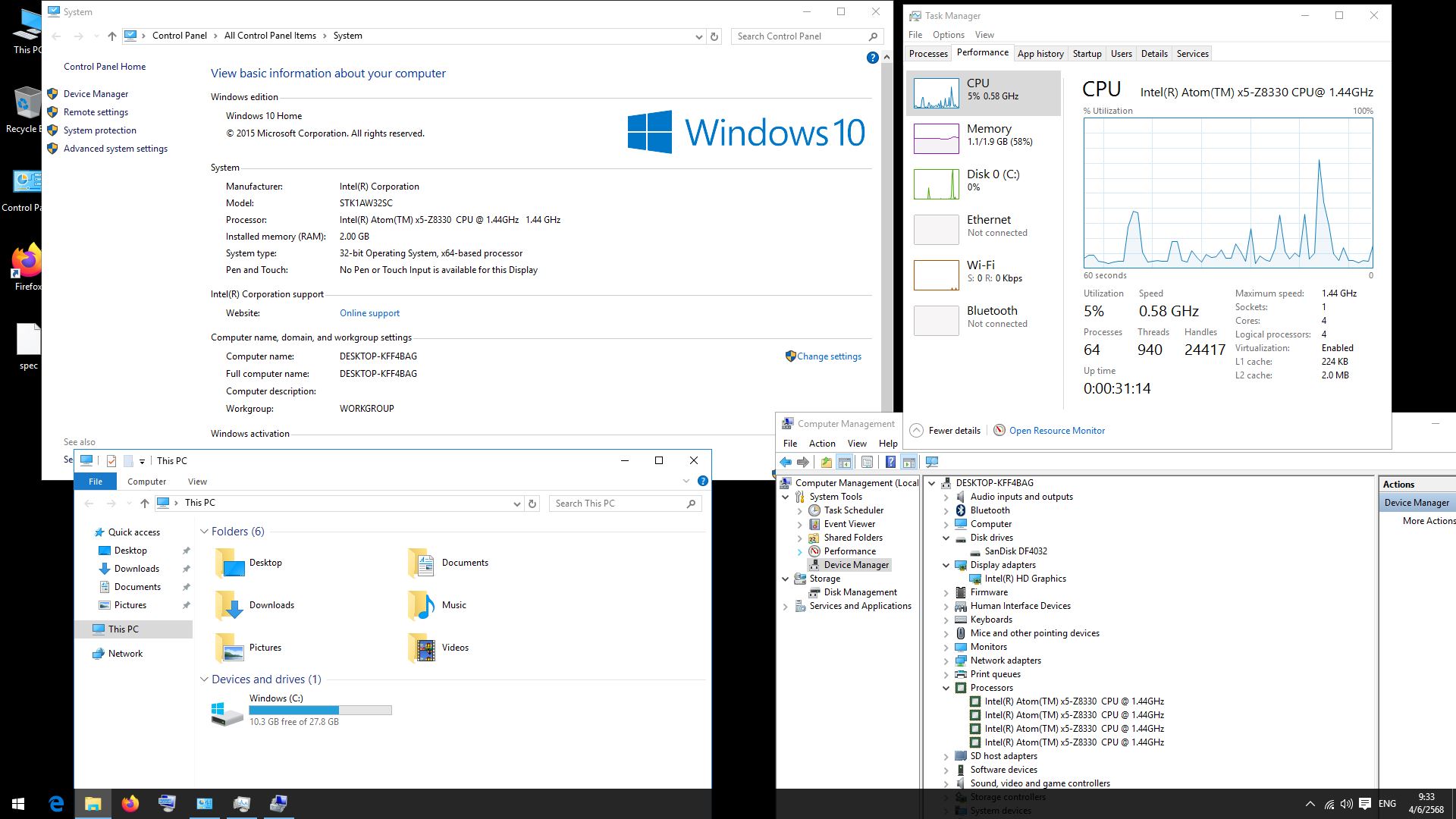Select Network in This PC navigation pane
Image resolution: width=1456 pixels, height=819 pixels.
pyautogui.click(x=125, y=654)
